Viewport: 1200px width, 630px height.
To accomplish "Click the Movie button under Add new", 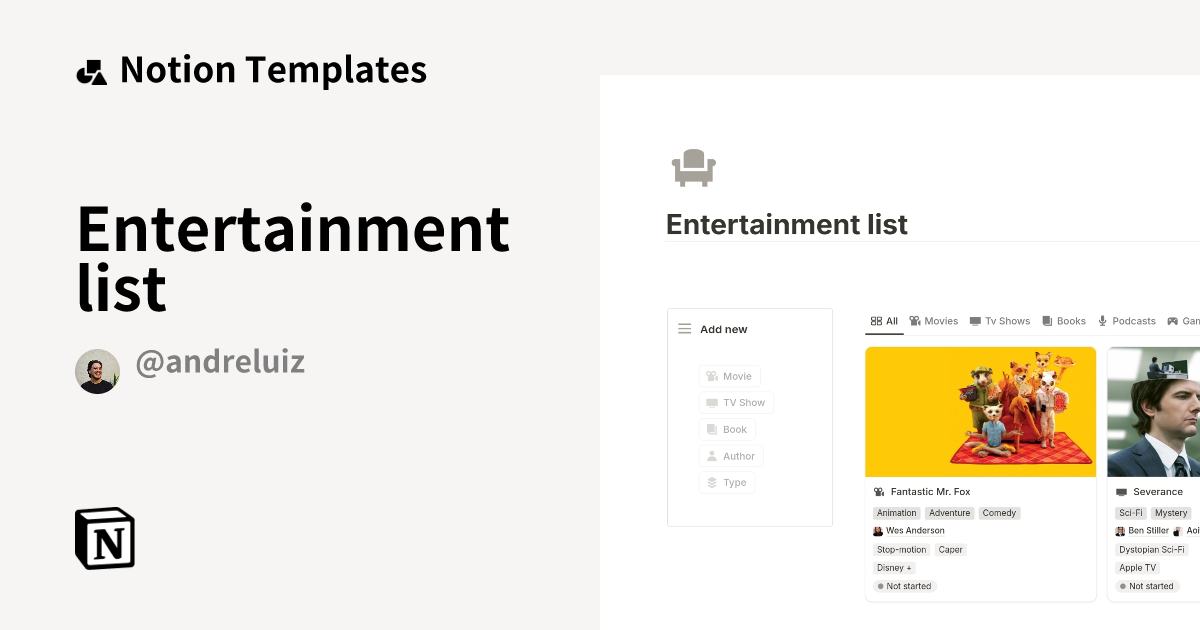I will [x=730, y=376].
